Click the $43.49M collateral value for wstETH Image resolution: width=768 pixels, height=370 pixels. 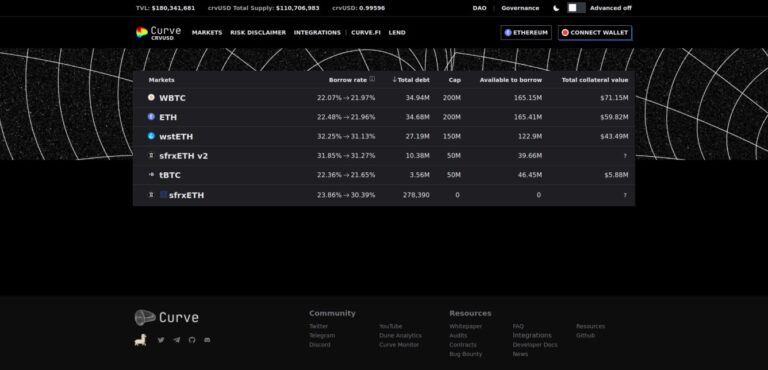pos(614,136)
